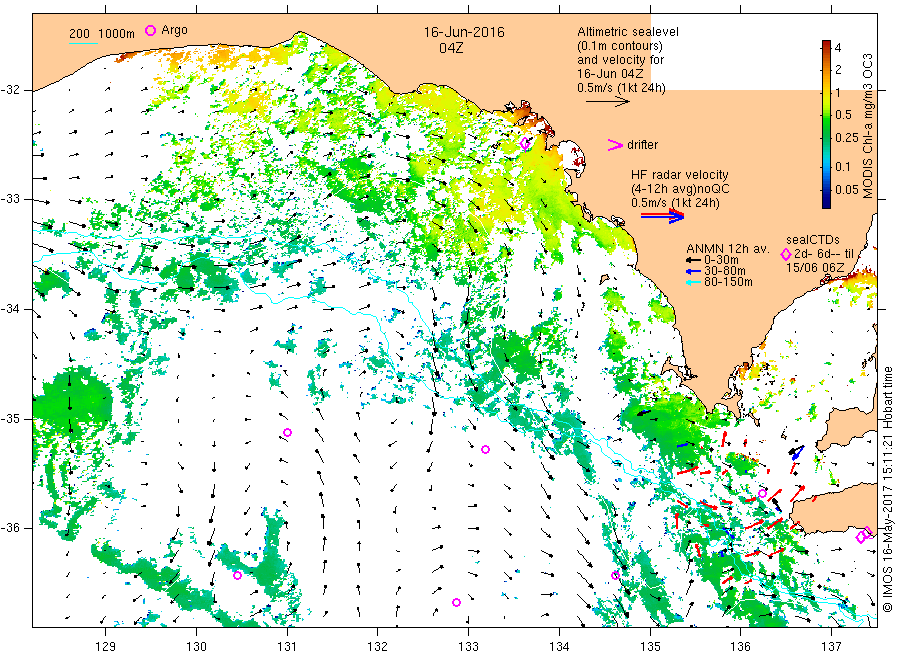Image resolution: width=900 pixels, height=660 pixels.
Task: Click the cyan isobath line under 200 1000m
Action: (84, 43)
